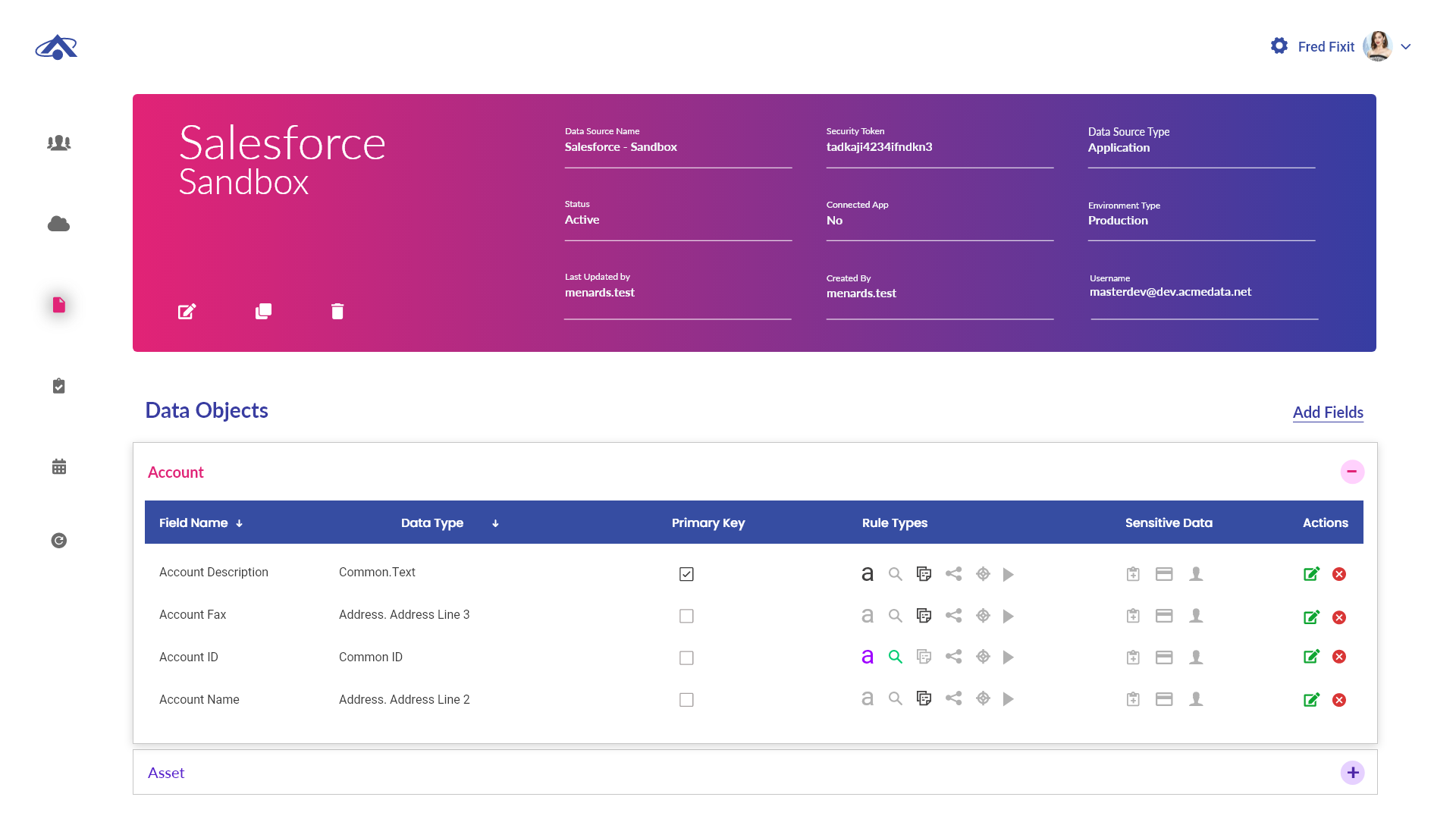Expand the Asset data object section

[1352, 773]
